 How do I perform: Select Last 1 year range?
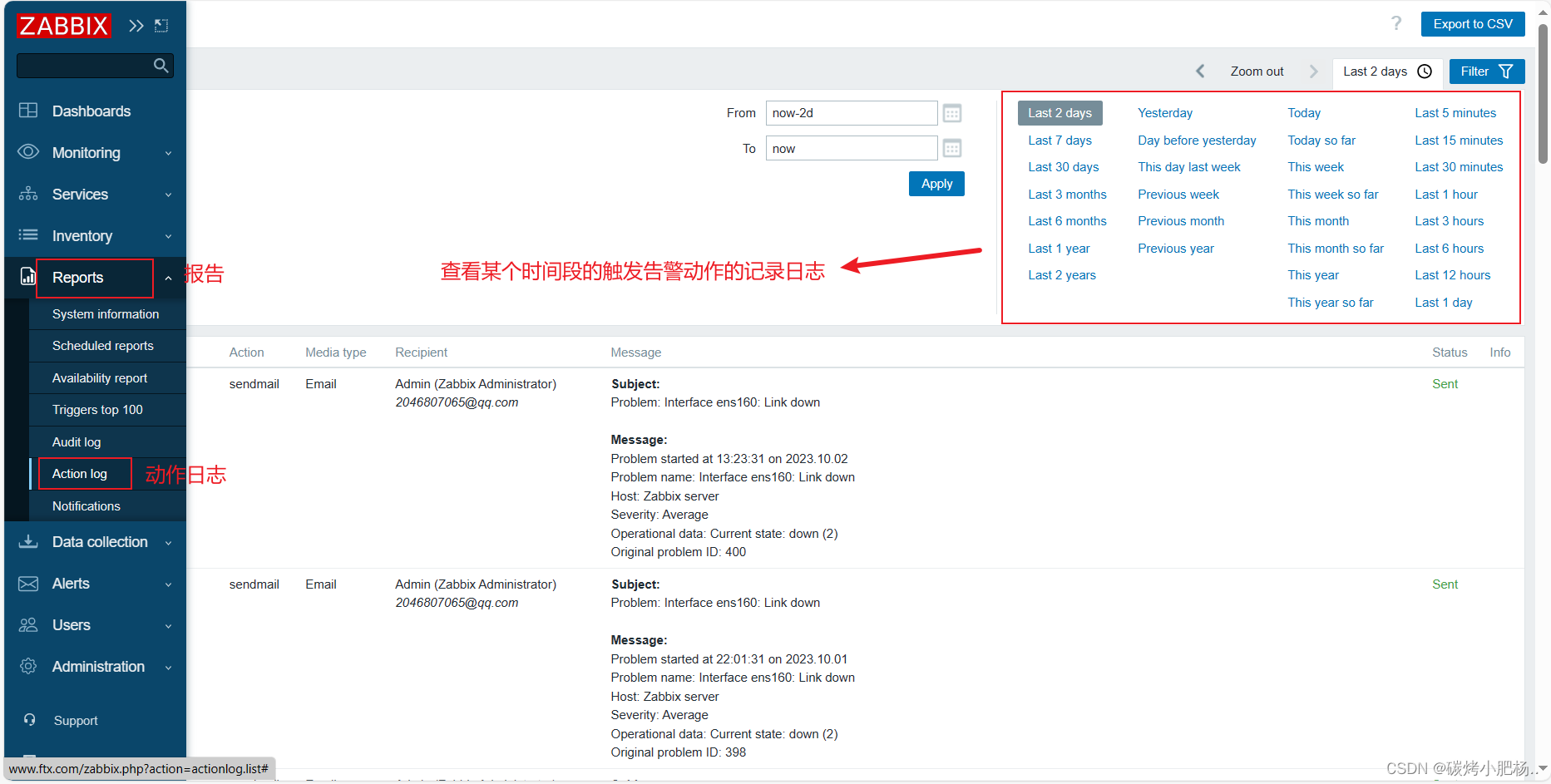[1059, 249]
